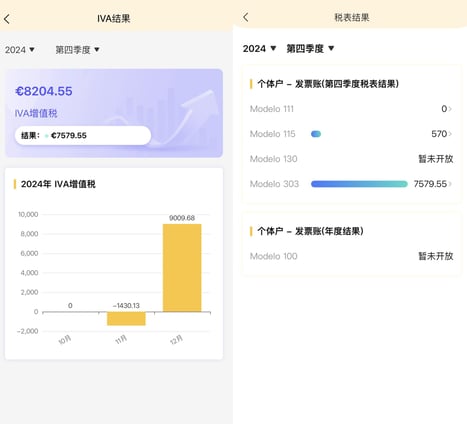The image size is (467, 424).
Task: Open 第四季度 quarter dropdown on IVA结果
Action: 77,50
